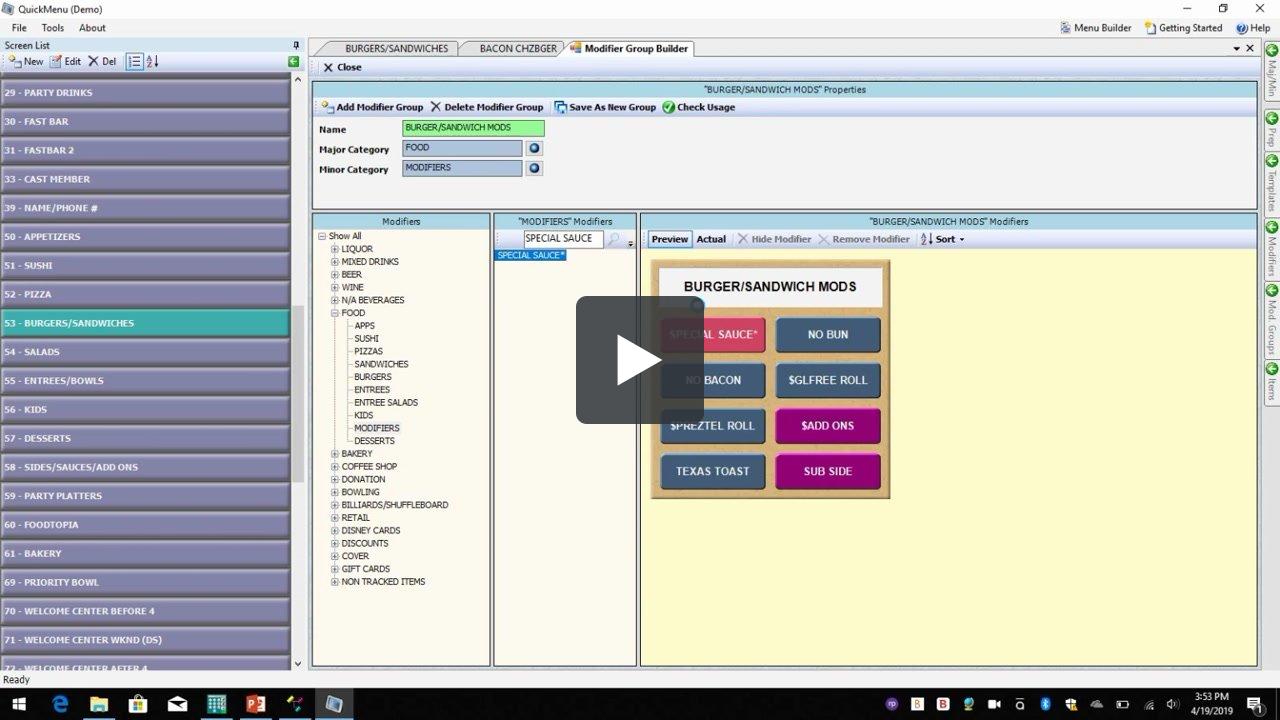
Task: Click the Add Modifier Group icon
Action: tap(370, 107)
